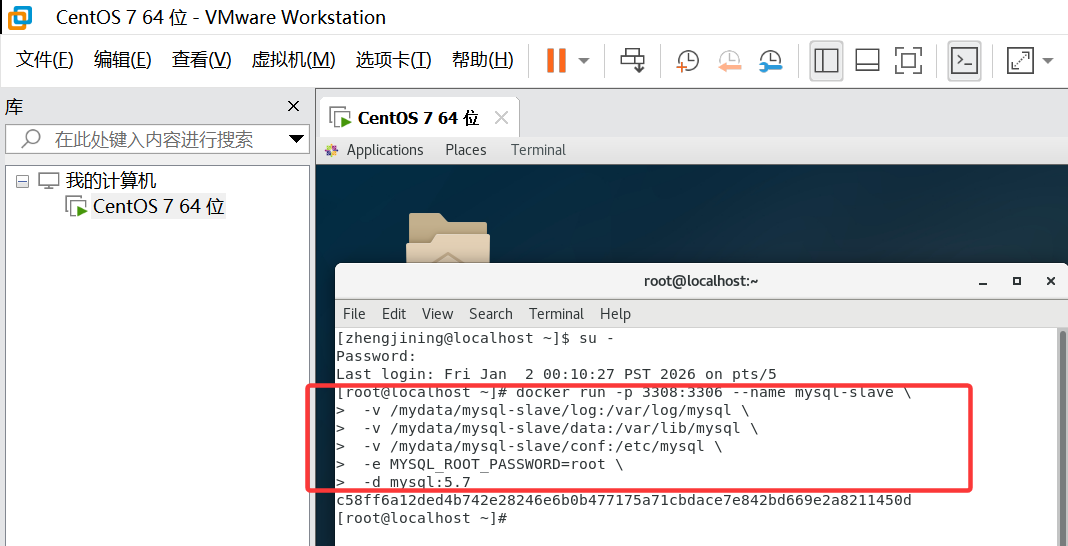
Task: Minimize the root@localhost terminal window
Action: (x=983, y=281)
